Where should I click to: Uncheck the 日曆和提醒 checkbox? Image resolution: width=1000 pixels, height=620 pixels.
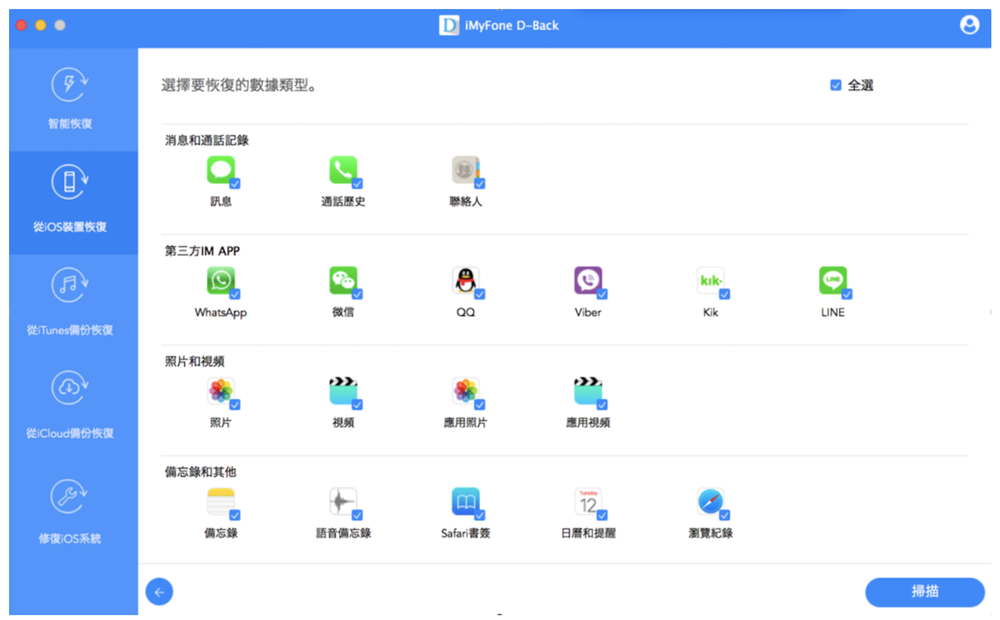point(602,515)
